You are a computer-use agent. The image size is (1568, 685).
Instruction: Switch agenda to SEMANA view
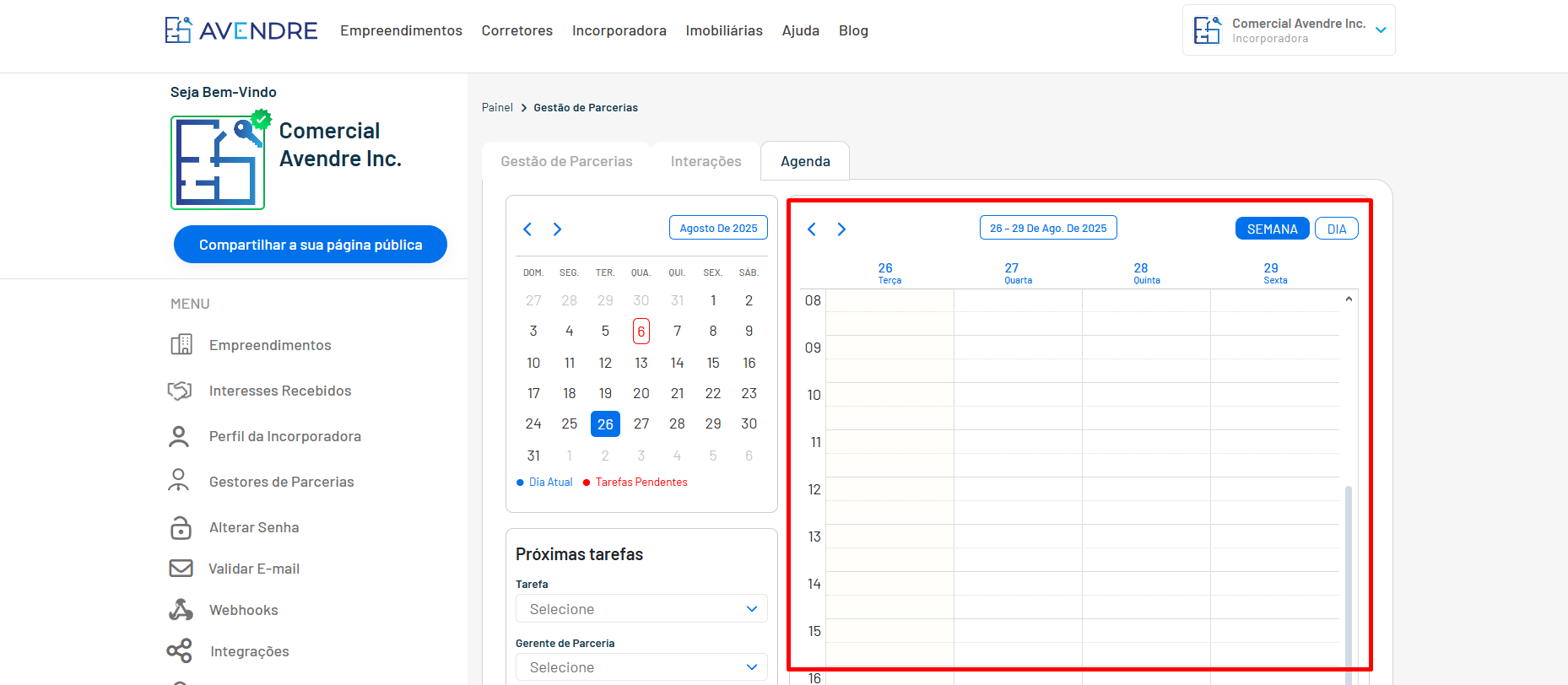pos(1272,229)
